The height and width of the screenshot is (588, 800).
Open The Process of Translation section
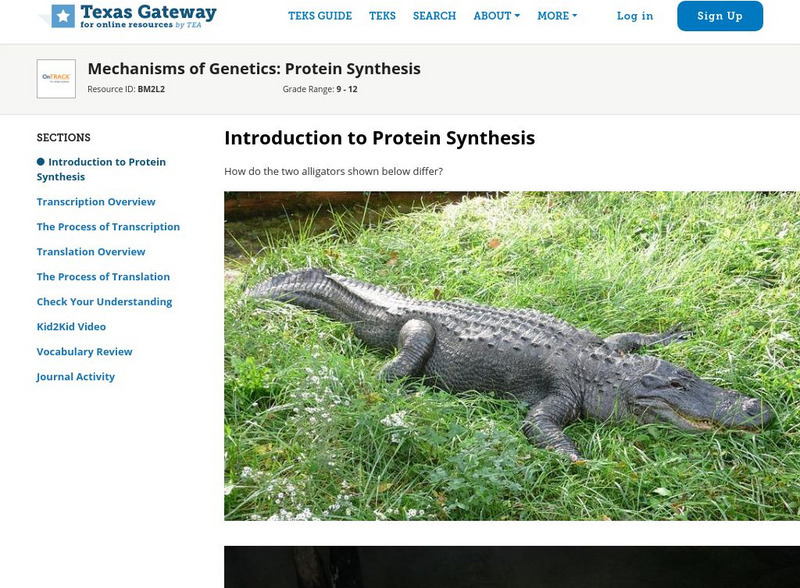[x=103, y=277]
